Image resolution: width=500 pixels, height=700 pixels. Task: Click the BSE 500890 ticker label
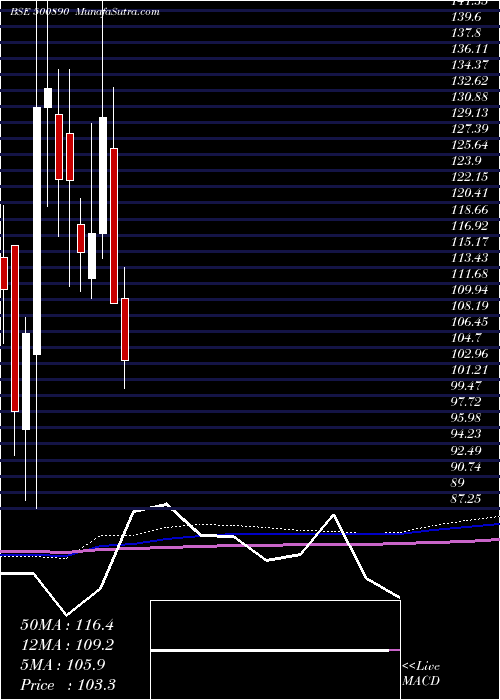[39, 12]
